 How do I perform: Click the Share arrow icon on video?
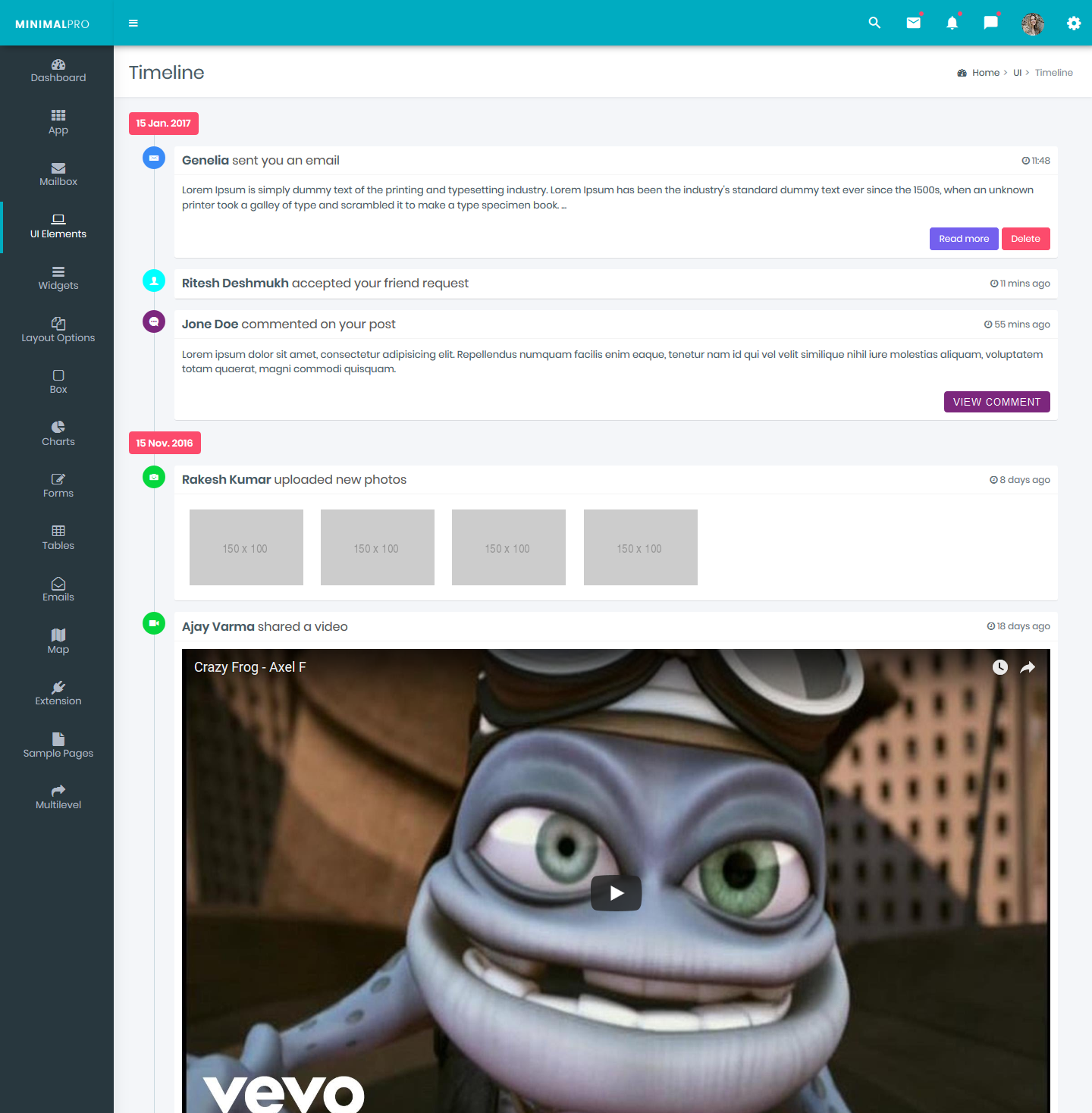click(1028, 667)
